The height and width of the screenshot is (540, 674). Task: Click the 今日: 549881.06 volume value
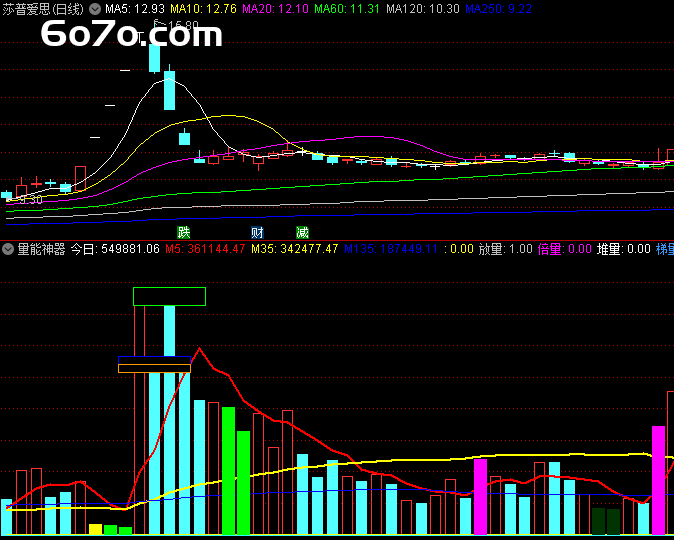pos(115,249)
